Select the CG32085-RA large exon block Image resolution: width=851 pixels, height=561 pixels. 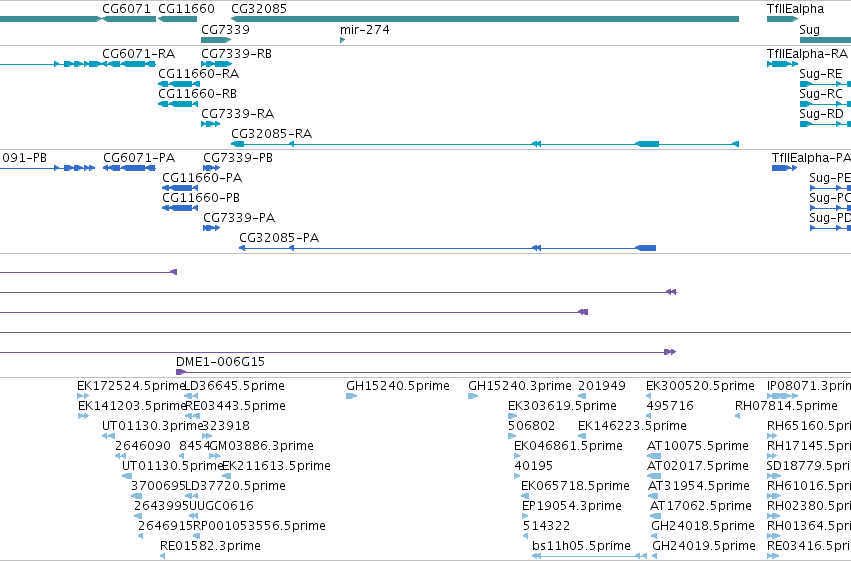[x=647, y=144]
